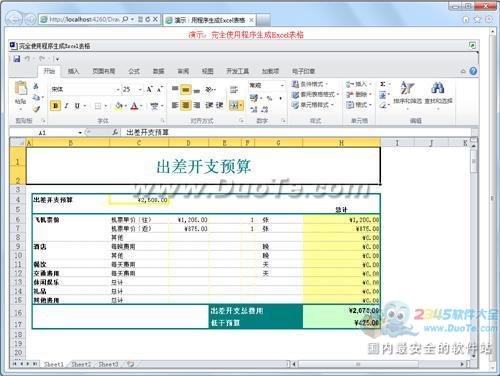The height and width of the screenshot is (376, 500).
Task: Click the Fill Color paint bucket icon
Action: tap(119, 106)
